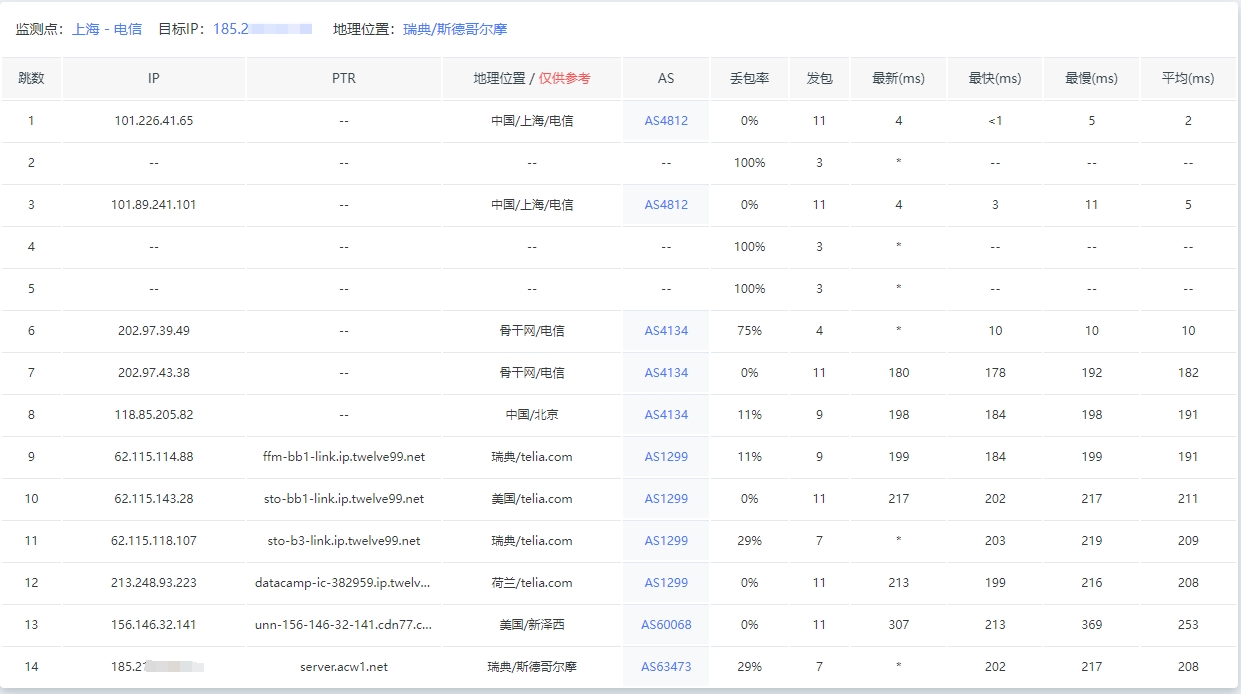Click the <1 fastest time value
The height and width of the screenshot is (694, 1241).
click(x=995, y=121)
